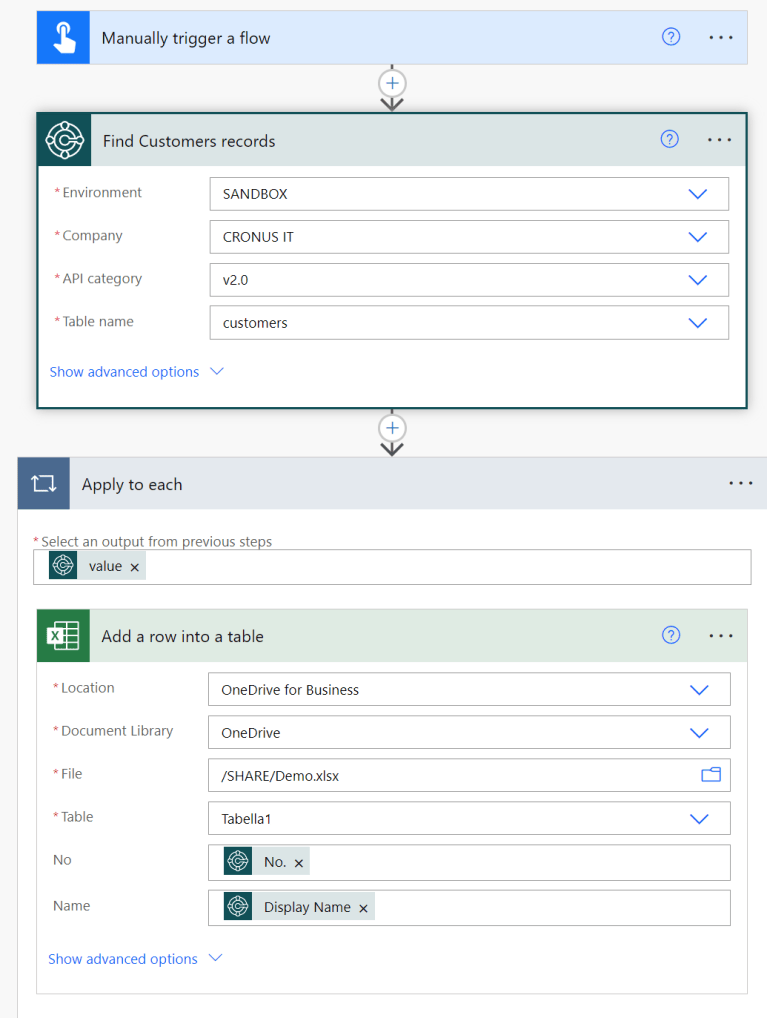Open the ellipsis menu of Manually trigger a flow

click(x=721, y=38)
